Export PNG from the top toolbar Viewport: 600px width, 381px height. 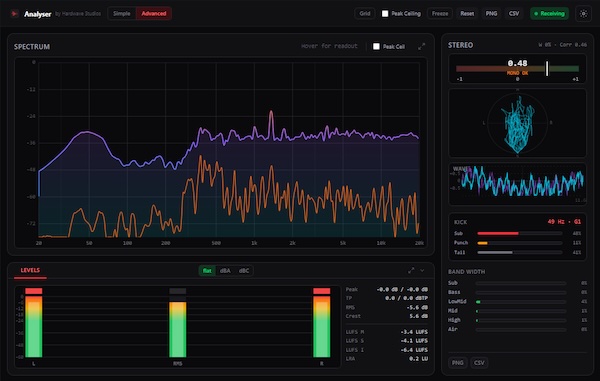point(491,13)
